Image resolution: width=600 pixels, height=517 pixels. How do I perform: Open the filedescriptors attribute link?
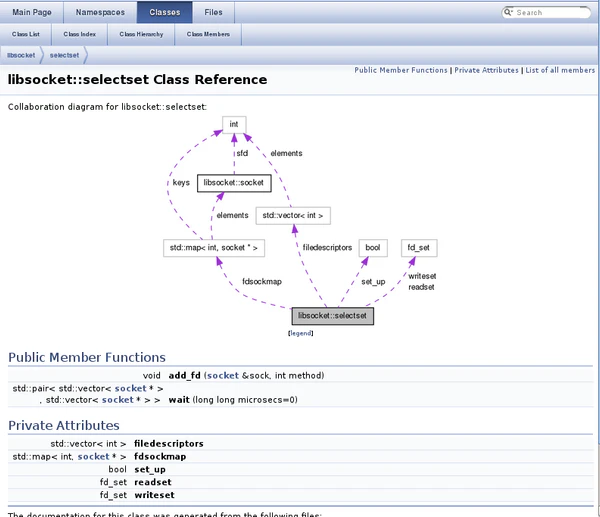[168, 443]
